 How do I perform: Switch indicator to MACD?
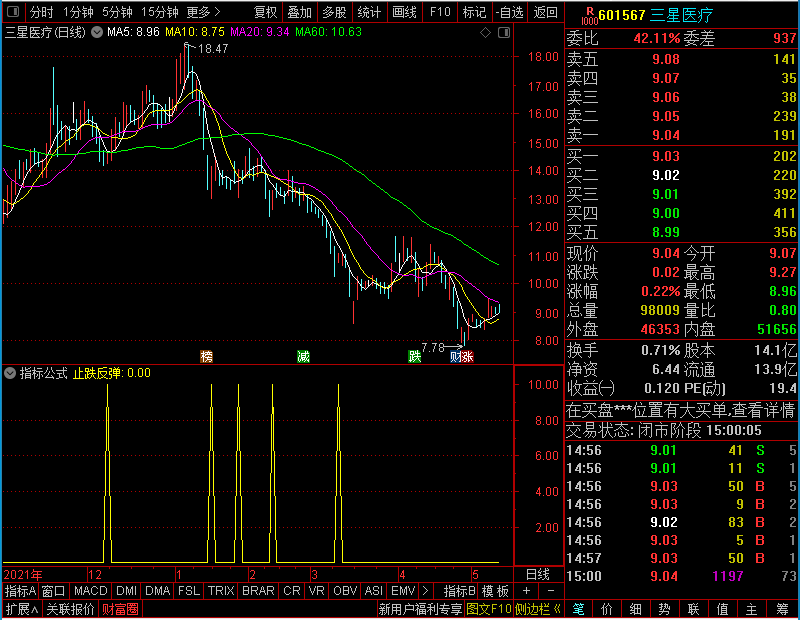coord(90,591)
